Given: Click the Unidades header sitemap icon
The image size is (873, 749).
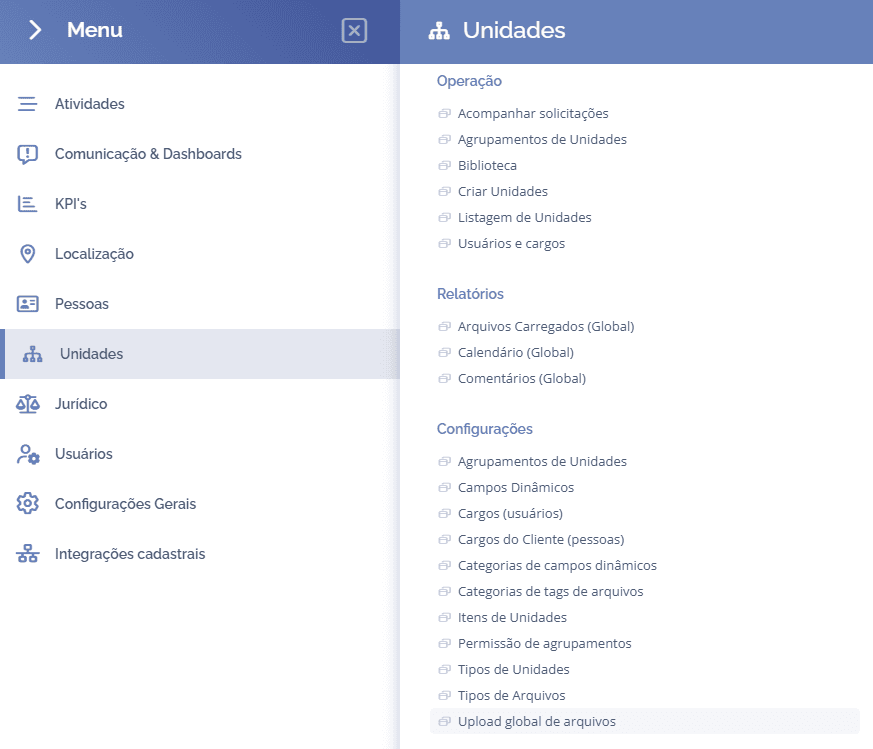Looking at the screenshot, I should pos(439,31).
